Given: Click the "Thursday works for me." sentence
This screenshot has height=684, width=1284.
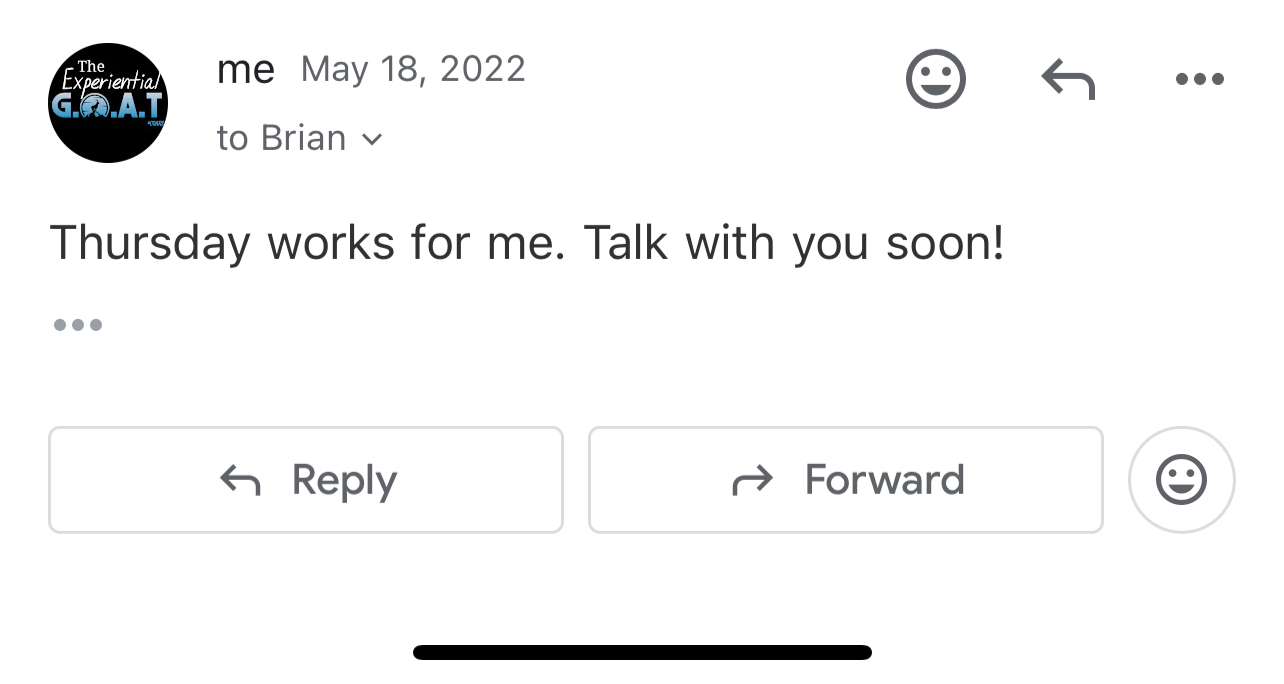Looking at the screenshot, I should (x=308, y=243).
